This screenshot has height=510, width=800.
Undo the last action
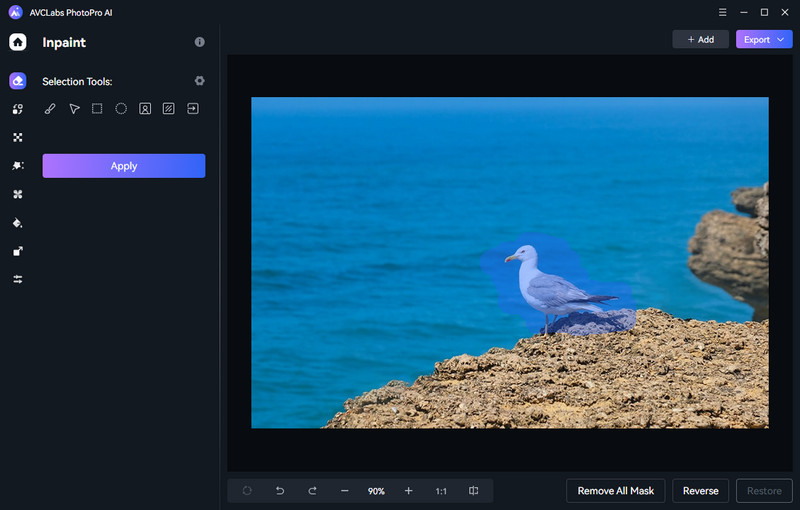point(280,491)
